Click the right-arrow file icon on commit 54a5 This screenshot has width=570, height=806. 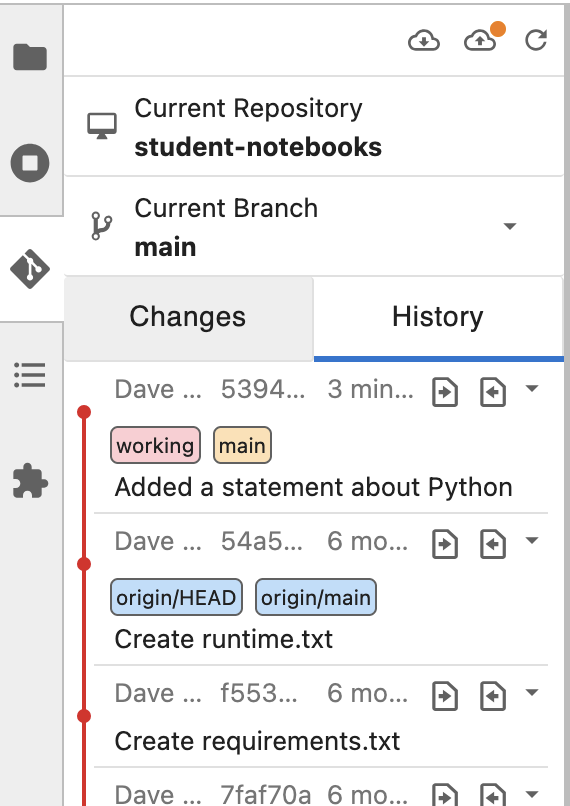pyautogui.click(x=445, y=544)
